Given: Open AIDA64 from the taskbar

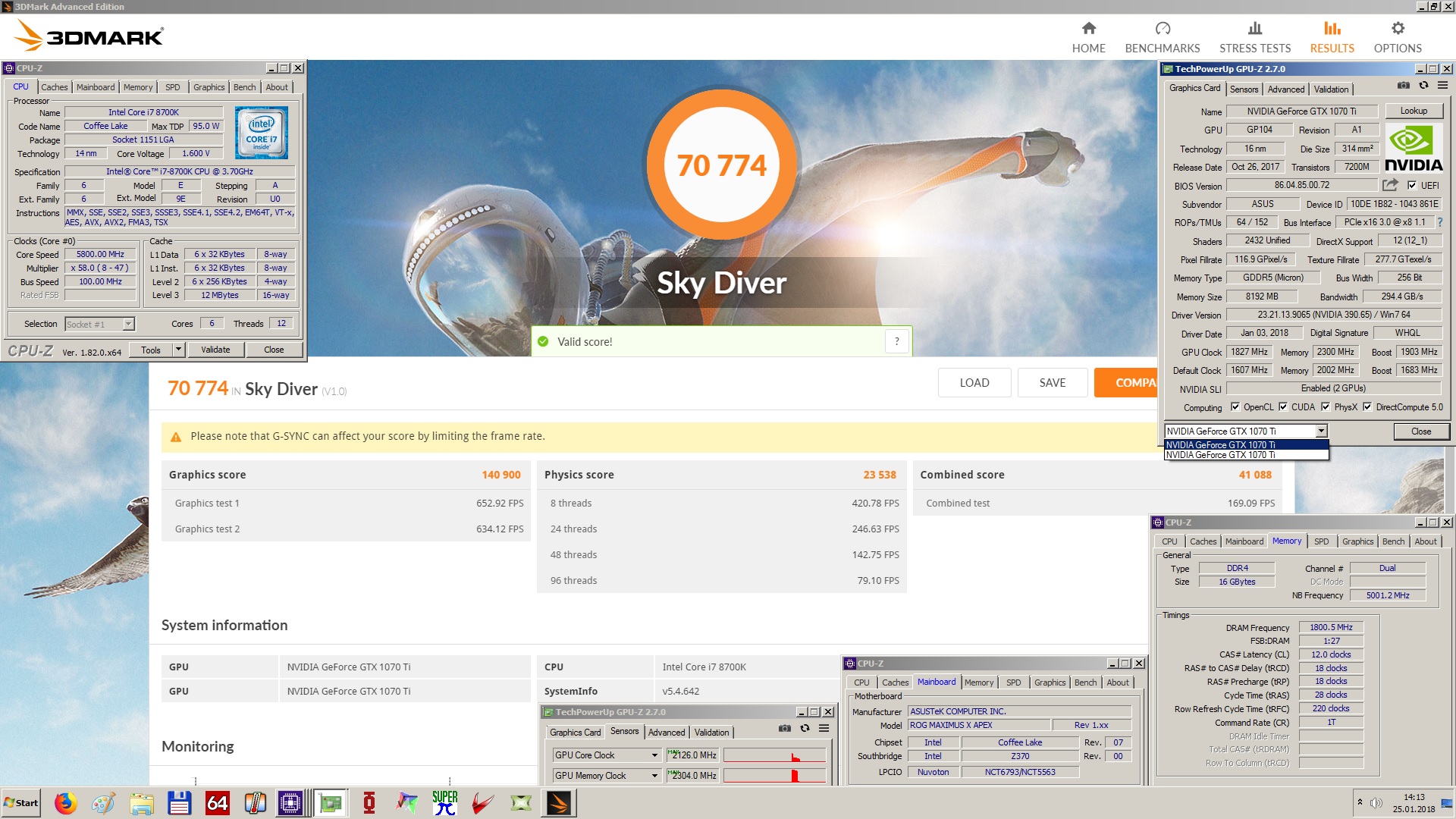Looking at the screenshot, I should pyautogui.click(x=217, y=803).
